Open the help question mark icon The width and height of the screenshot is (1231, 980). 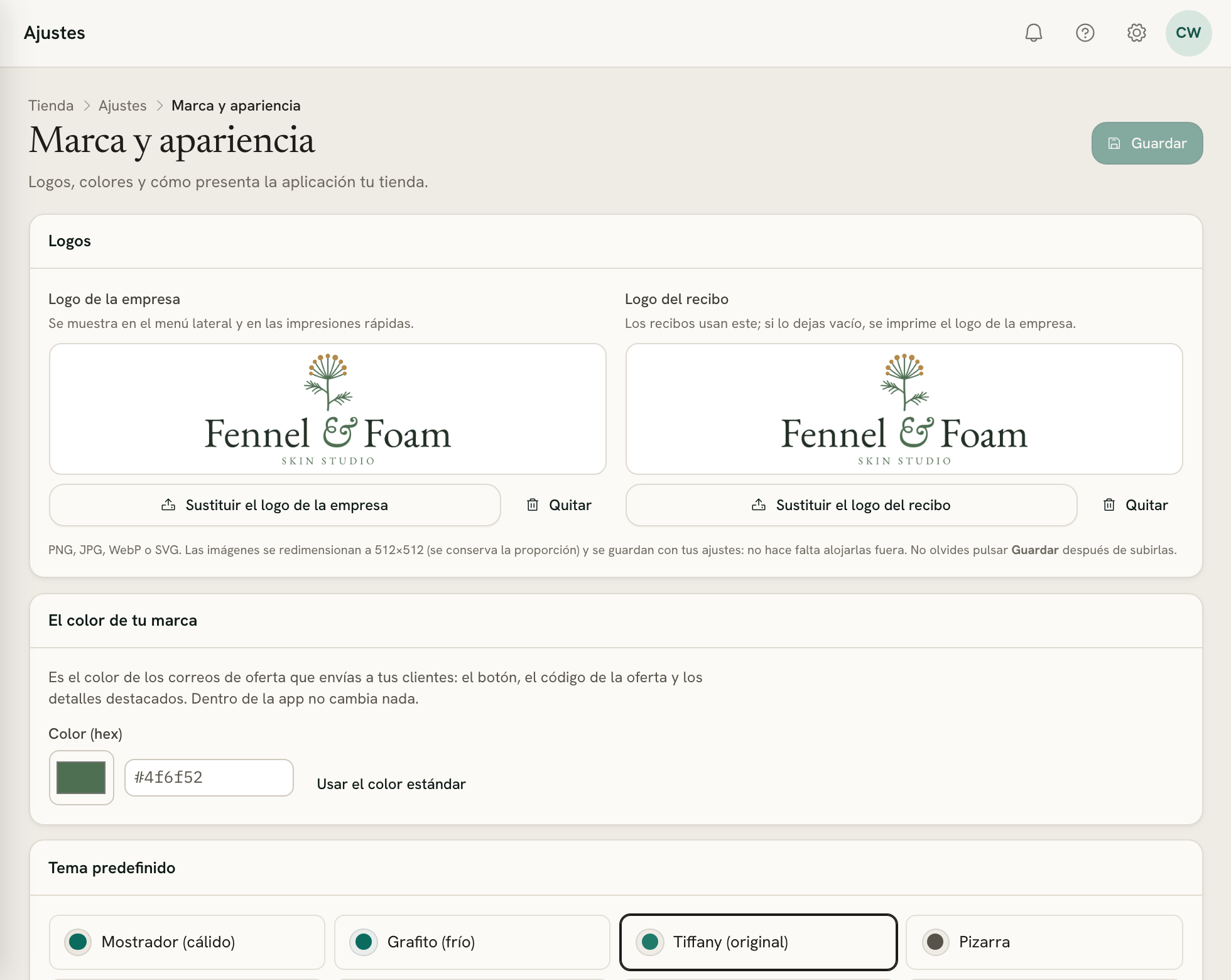click(x=1085, y=33)
